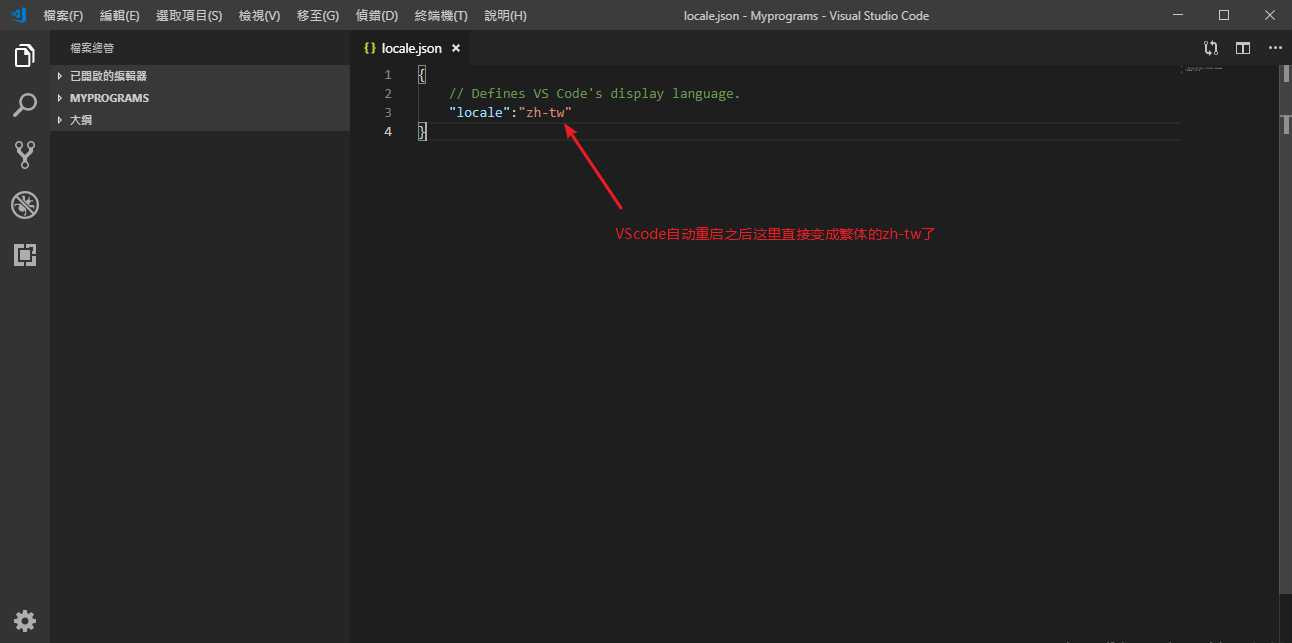Screen dimensions: 1292x643
Task: Click line number 3 in the gutter
Action: (388, 112)
